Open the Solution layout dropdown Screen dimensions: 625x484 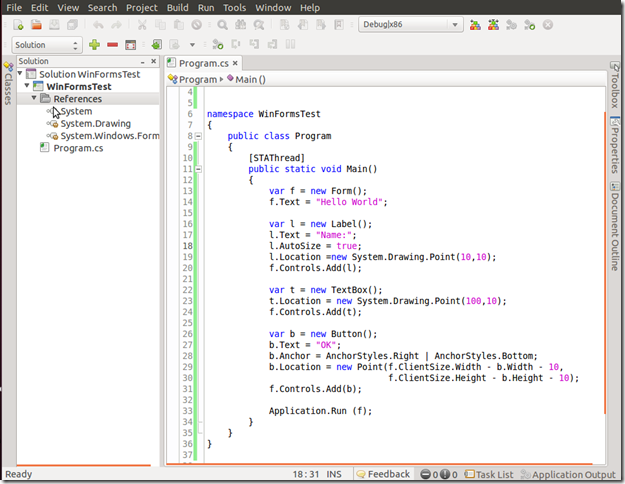tap(47, 45)
